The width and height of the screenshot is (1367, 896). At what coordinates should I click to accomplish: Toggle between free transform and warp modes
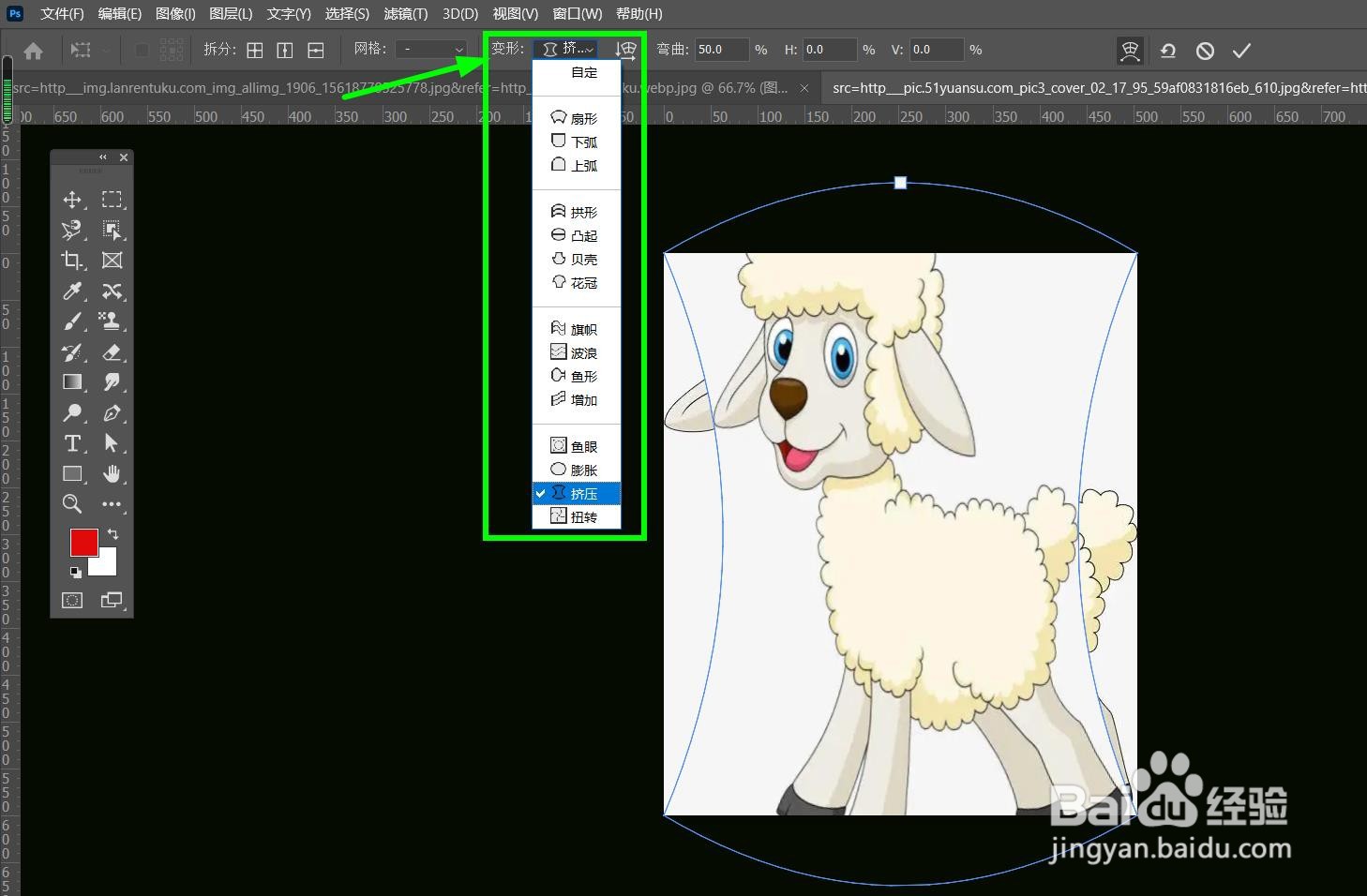coord(1130,51)
